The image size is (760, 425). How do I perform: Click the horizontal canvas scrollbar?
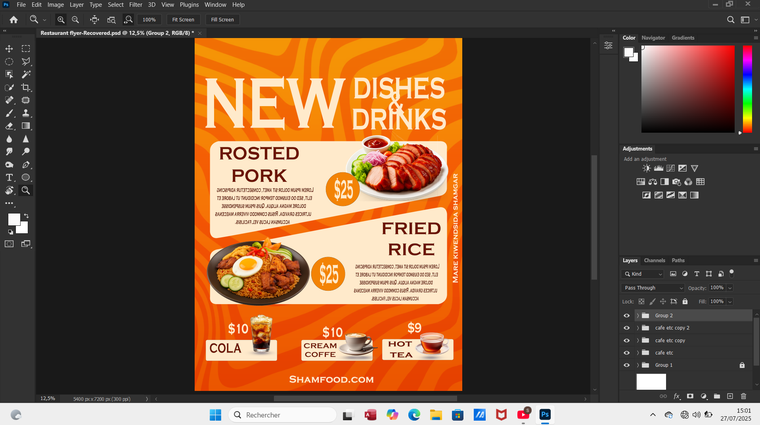pos(365,399)
